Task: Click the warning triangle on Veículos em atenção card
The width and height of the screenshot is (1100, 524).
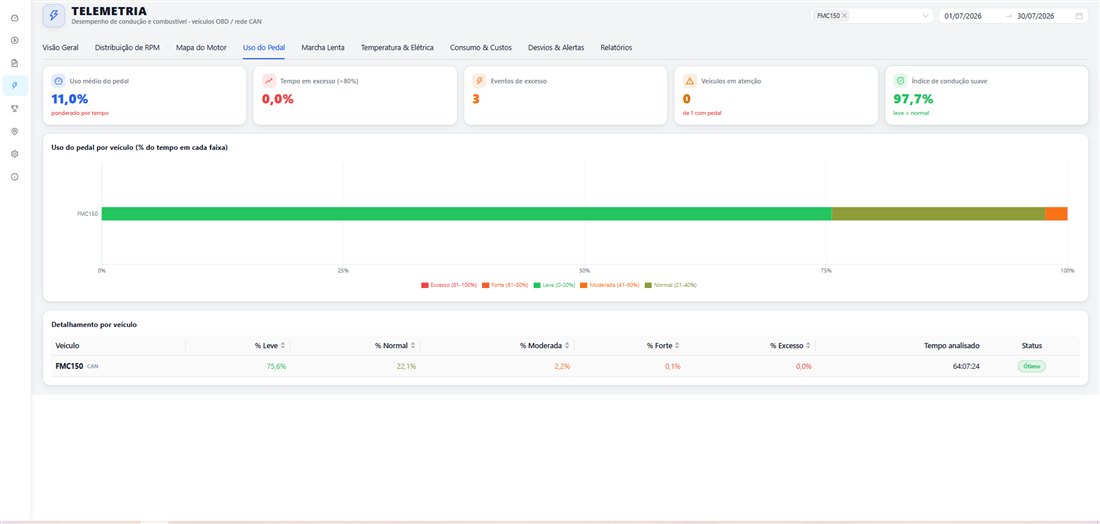Action: pos(690,81)
